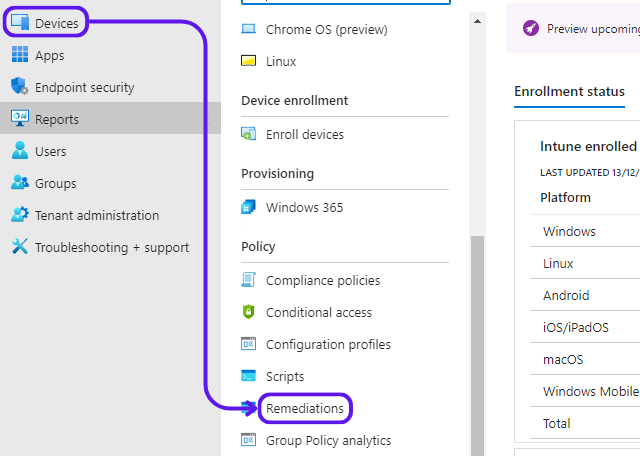Open Compliance policies
The width and height of the screenshot is (640, 456).
tap(323, 280)
